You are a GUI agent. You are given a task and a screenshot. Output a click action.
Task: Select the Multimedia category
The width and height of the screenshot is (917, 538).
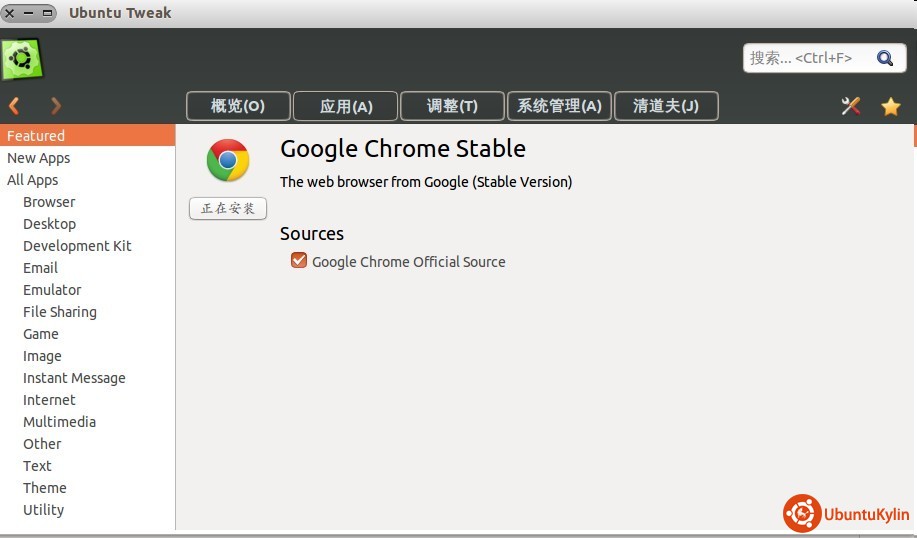tap(59, 422)
